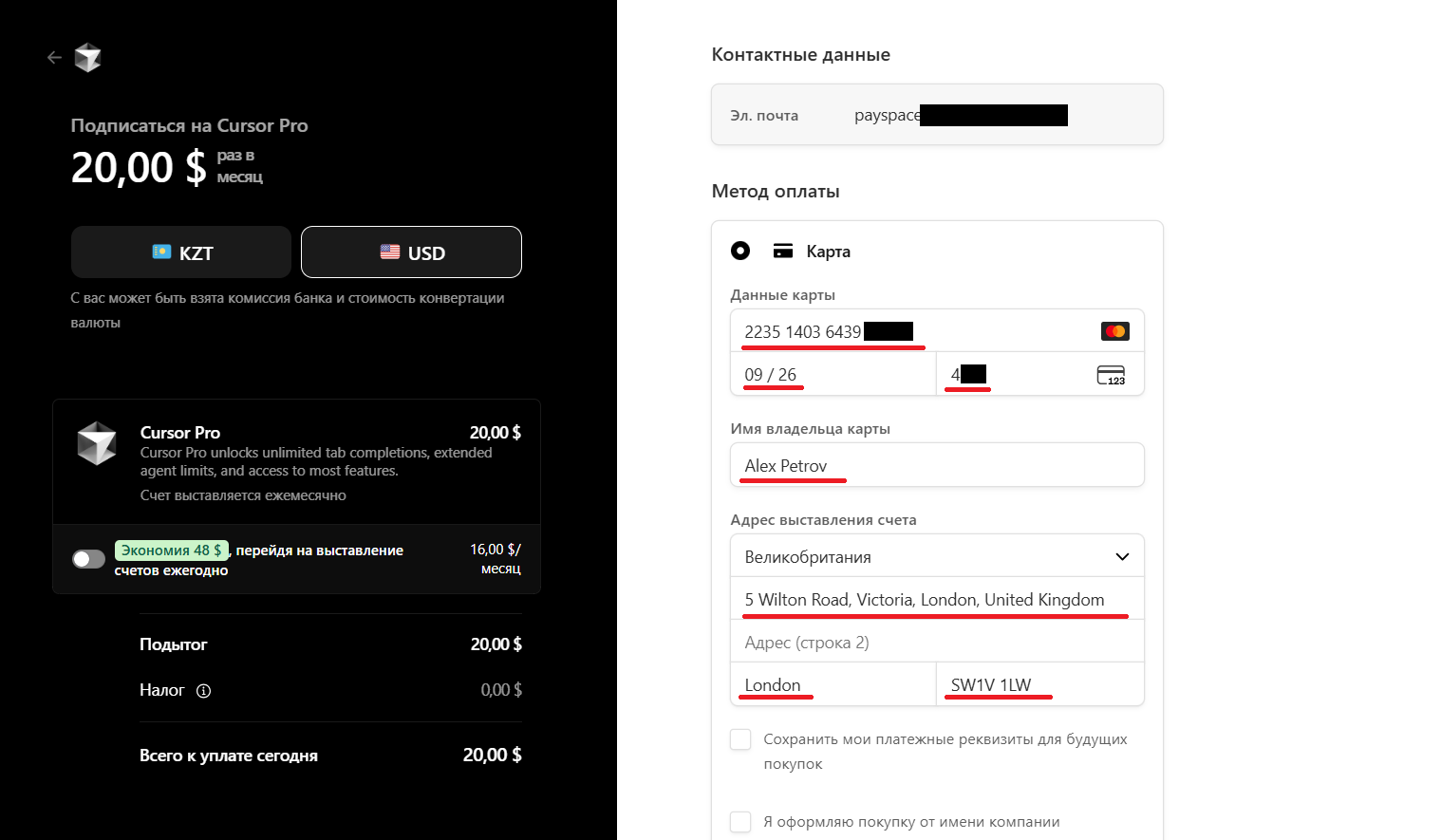
Task: Check the save payment details box
Action: pos(740,739)
